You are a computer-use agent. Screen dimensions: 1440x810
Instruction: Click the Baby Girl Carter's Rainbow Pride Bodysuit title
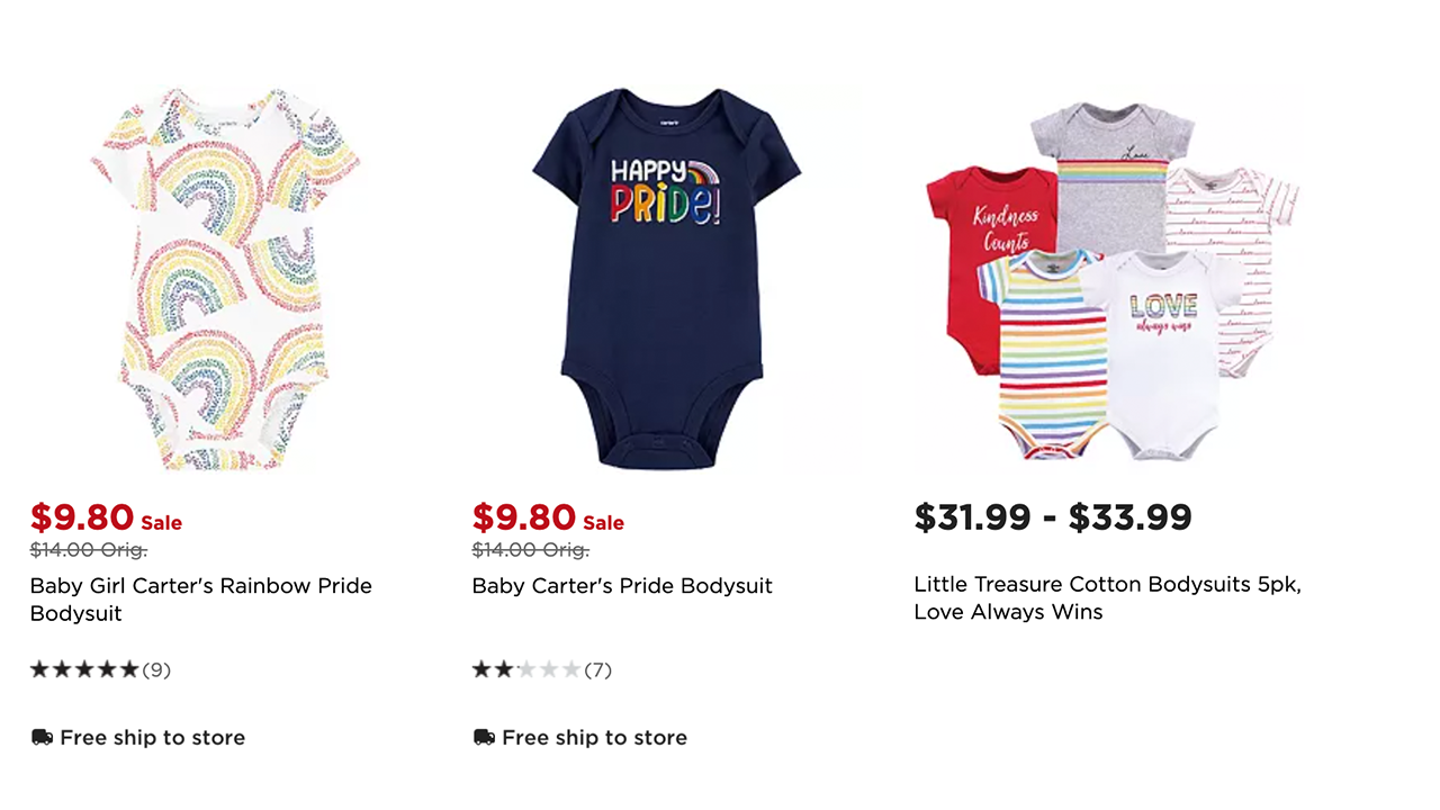point(201,600)
